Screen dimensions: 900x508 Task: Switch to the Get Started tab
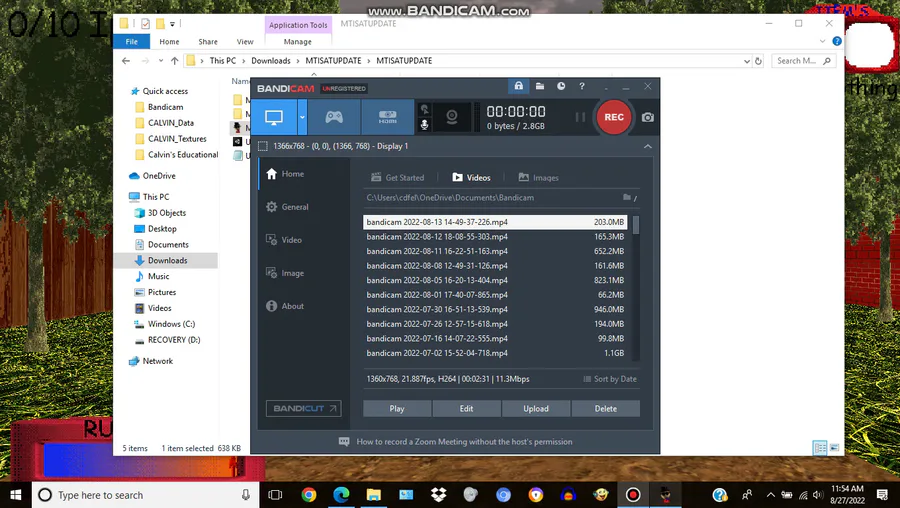tap(398, 177)
